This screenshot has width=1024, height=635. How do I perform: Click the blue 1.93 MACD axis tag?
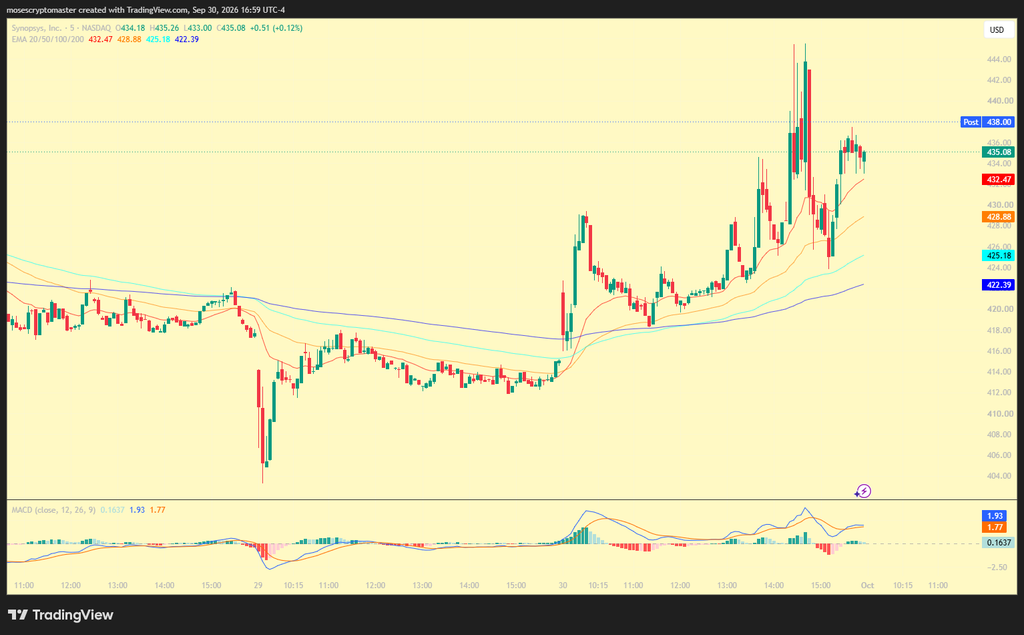click(x=995, y=516)
